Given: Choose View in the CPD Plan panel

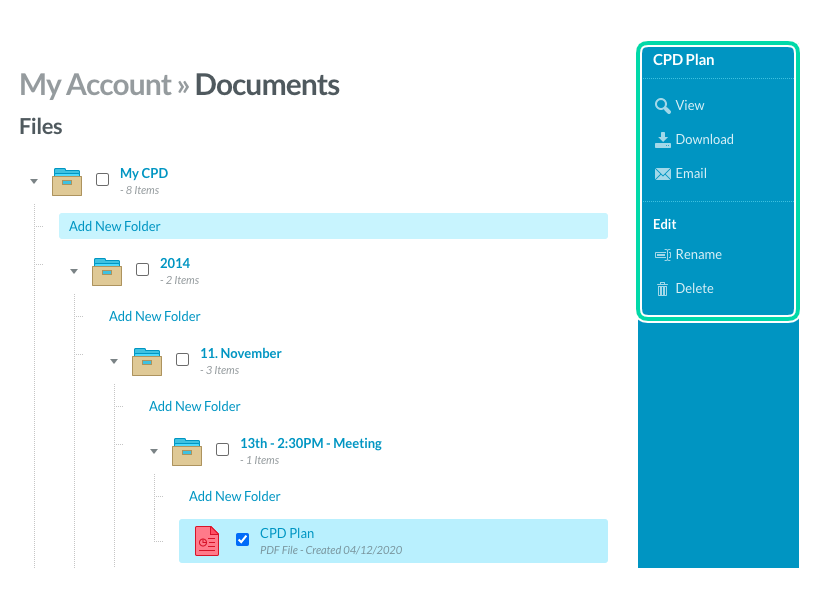Looking at the screenshot, I should (690, 105).
